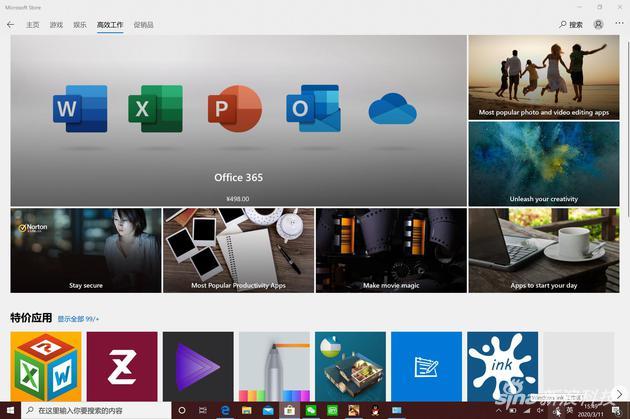Open the ink splash app tile

[x=503, y=366]
